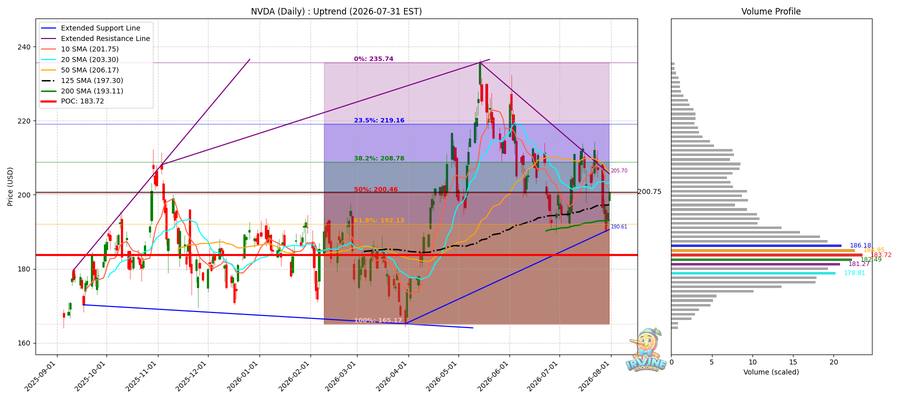
Task: Click the '2026-05-01' date axis label
Action: tap(443, 376)
